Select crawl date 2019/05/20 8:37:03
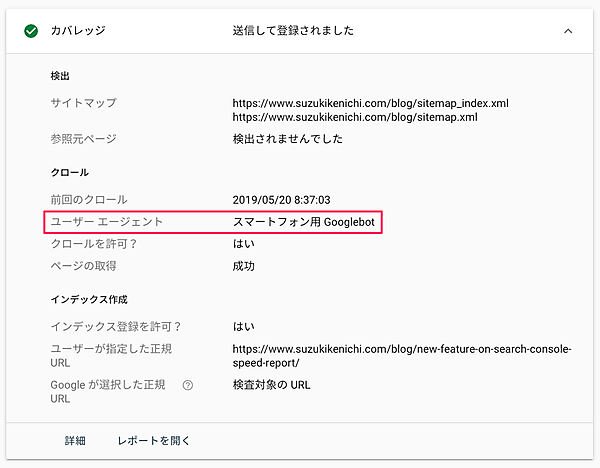The image size is (600, 468). point(281,200)
